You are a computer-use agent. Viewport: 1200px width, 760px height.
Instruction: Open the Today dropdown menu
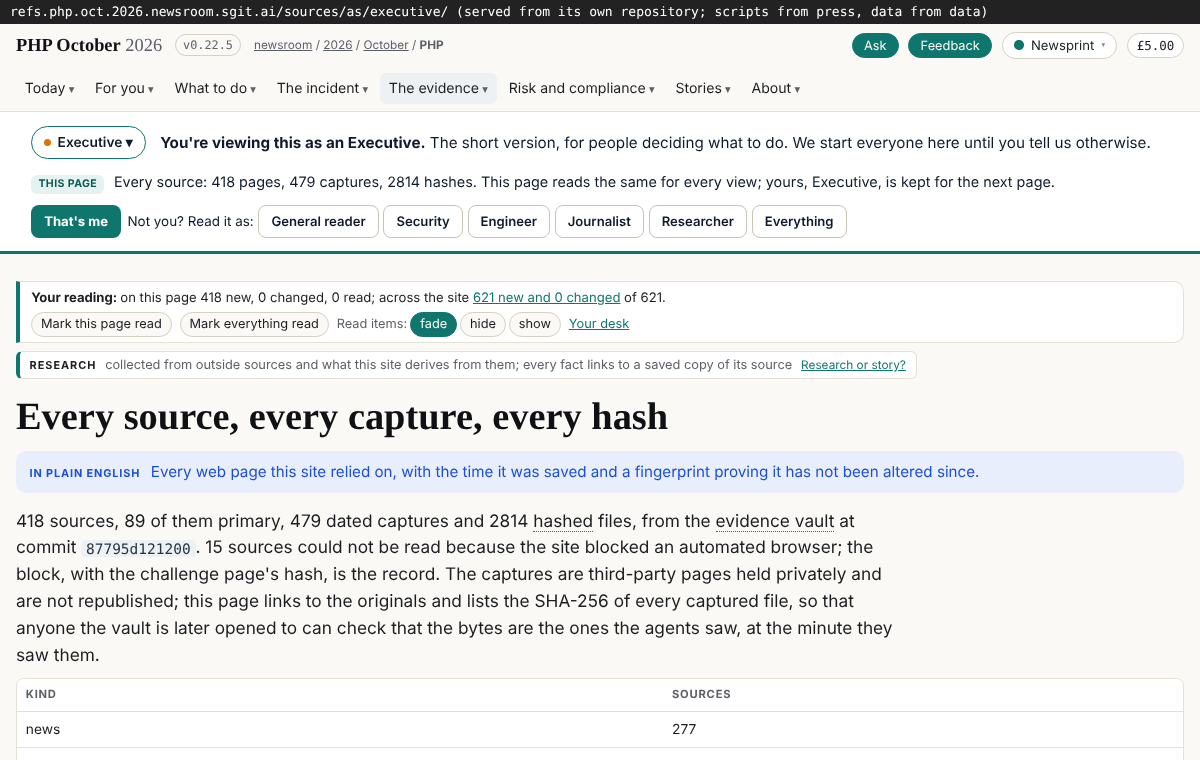[50, 88]
